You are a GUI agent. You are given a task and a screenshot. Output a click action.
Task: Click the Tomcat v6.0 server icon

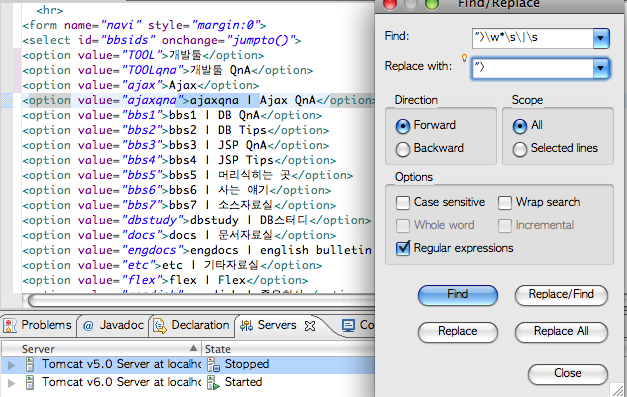click(x=30, y=382)
